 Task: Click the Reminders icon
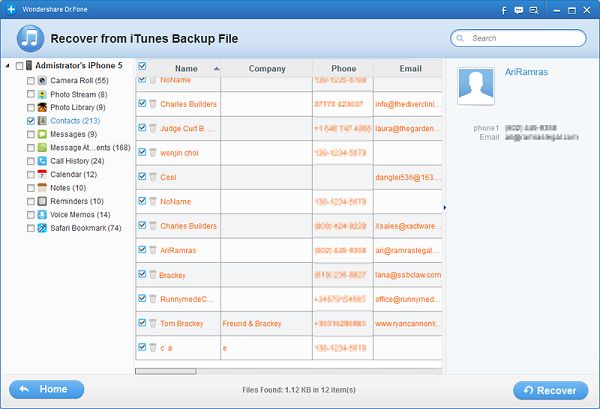coord(42,201)
